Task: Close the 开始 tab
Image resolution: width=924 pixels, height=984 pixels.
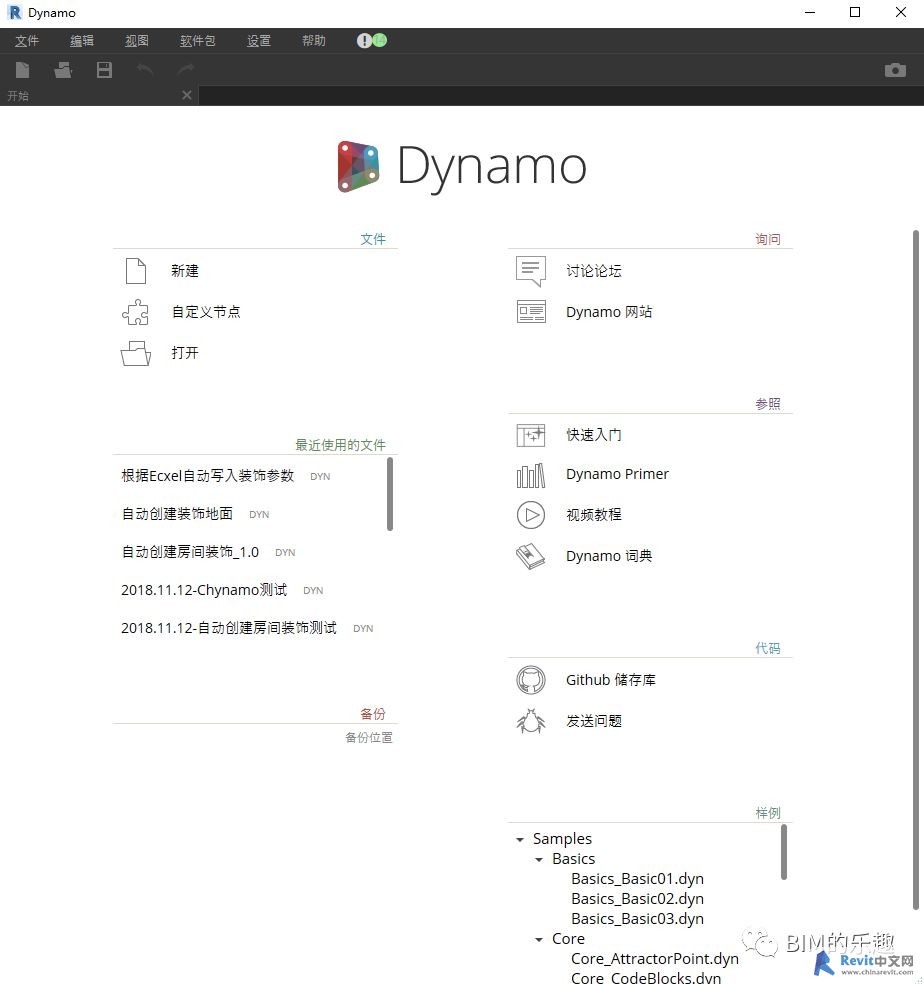Action: [187, 95]
